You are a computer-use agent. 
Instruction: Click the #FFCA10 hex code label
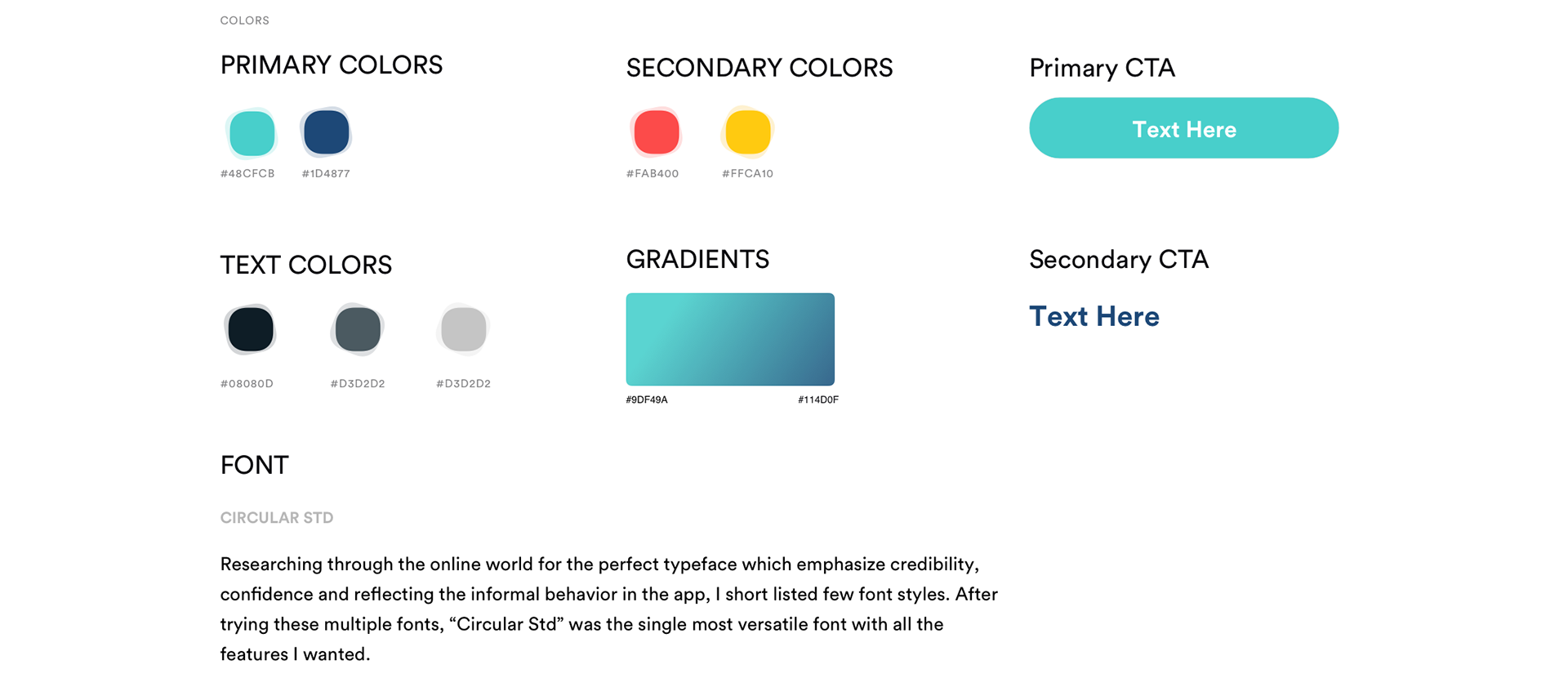(x=747, y=173)
